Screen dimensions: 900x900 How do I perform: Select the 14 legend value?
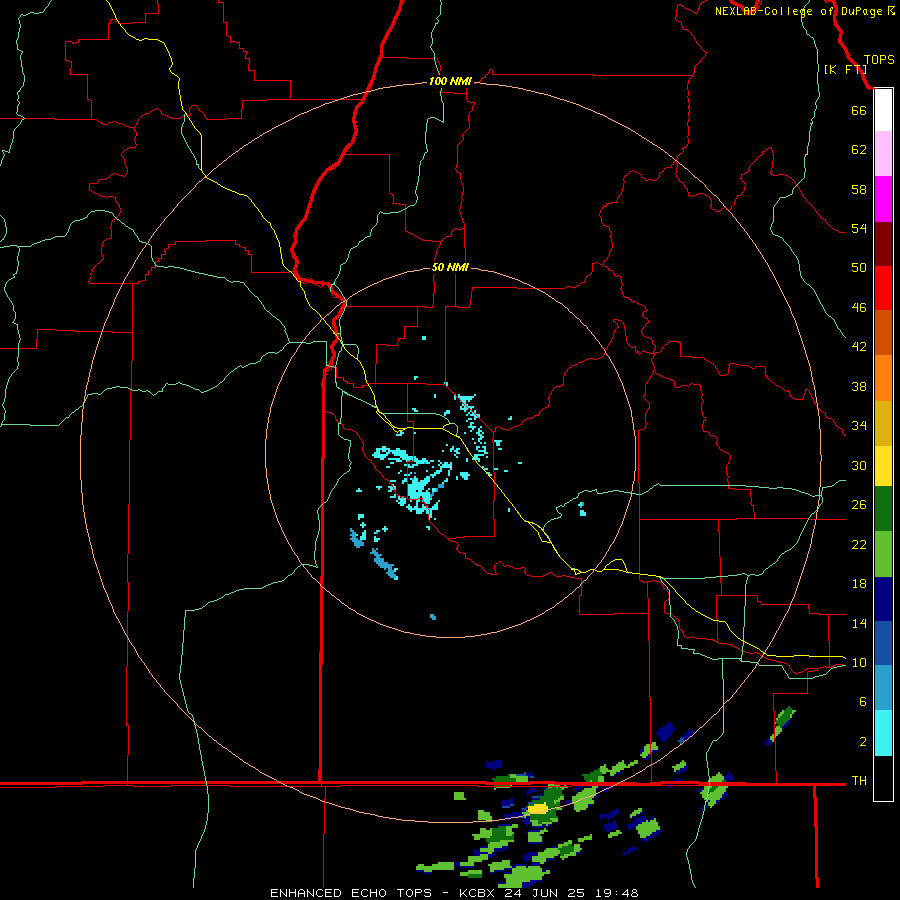click(x=859, y=623)
